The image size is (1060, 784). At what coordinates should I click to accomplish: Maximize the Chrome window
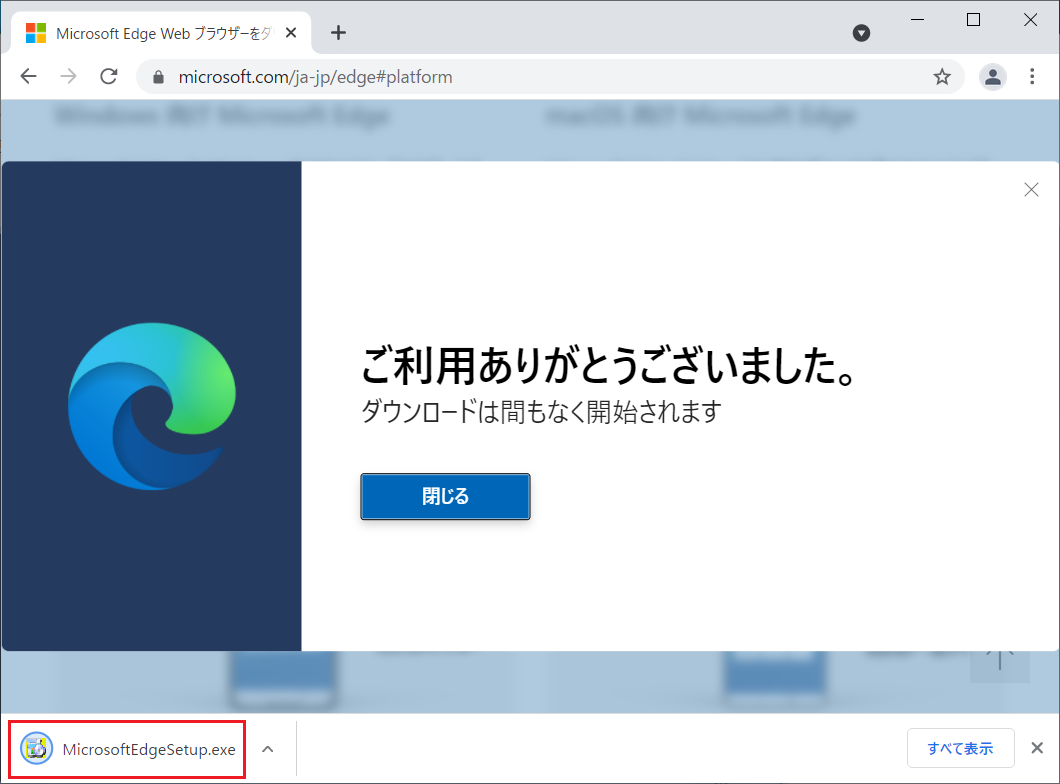[973, 20]
